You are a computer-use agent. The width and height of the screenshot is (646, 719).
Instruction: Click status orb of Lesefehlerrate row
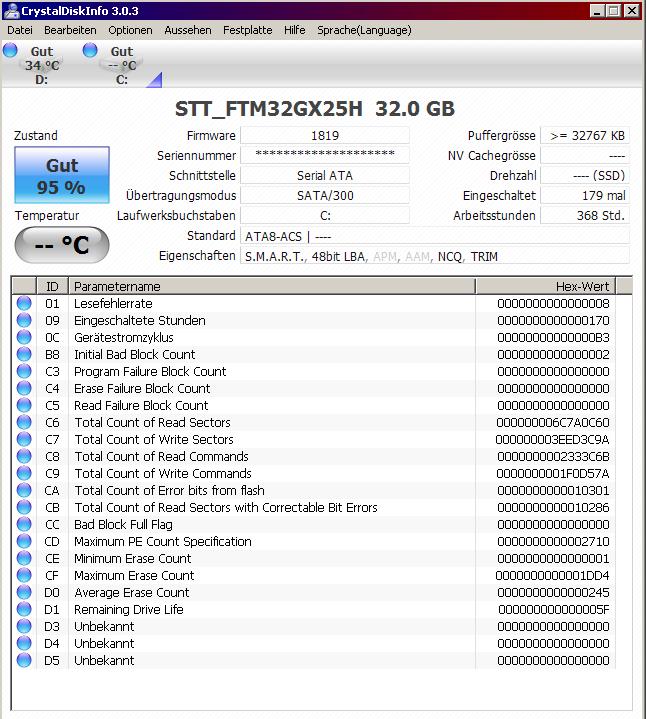24,304
